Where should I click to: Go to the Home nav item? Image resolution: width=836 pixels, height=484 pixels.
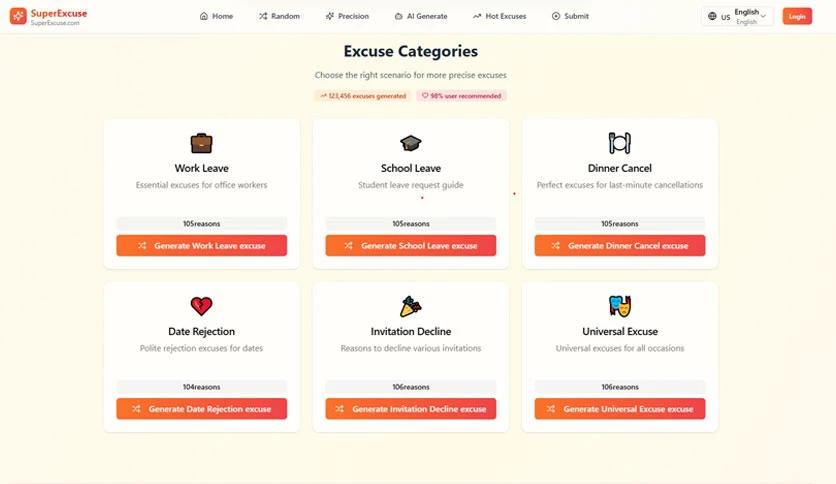point(216,16)
